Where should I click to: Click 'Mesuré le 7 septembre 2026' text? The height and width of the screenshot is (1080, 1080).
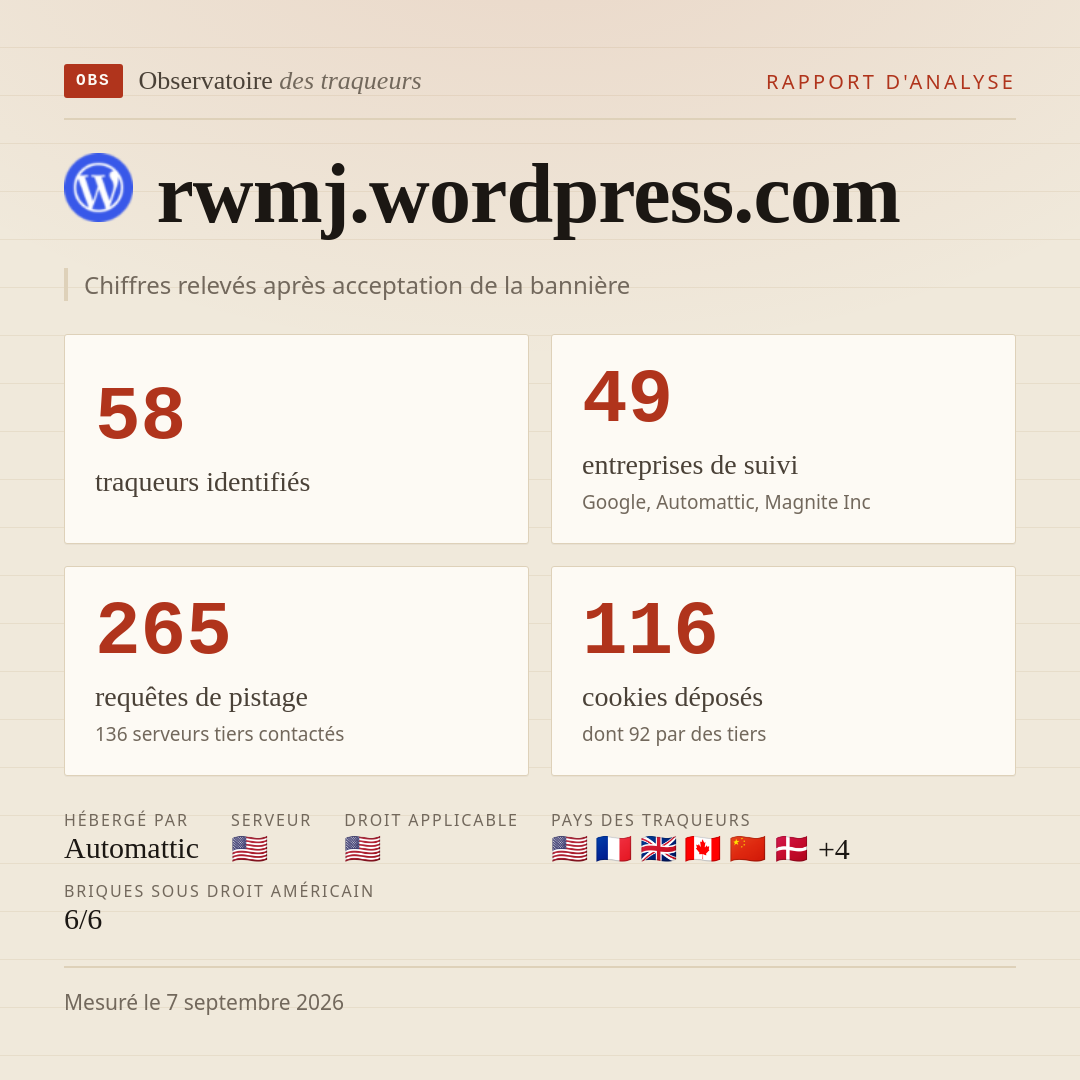point(204,1002)
